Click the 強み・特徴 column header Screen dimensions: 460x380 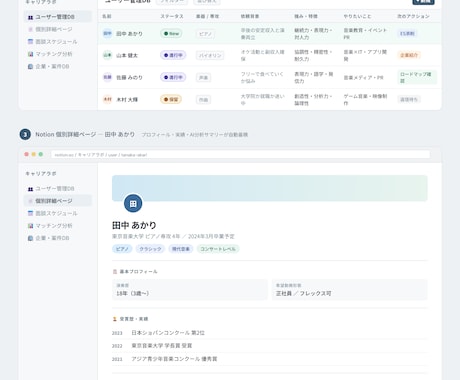(x=306, y=16)
